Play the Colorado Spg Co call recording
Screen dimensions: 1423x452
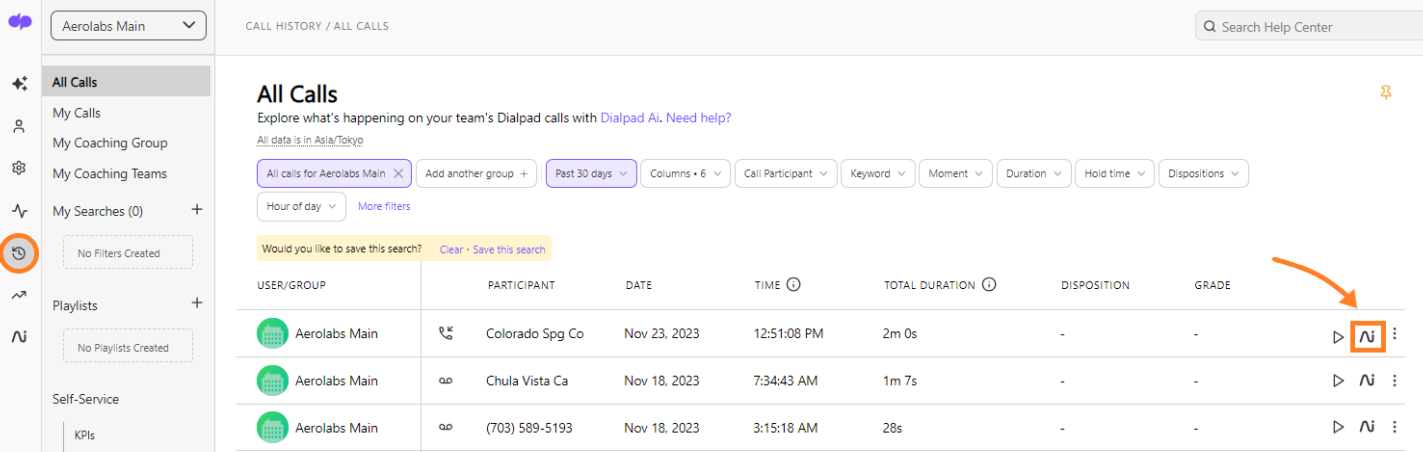click(1338, 337)
